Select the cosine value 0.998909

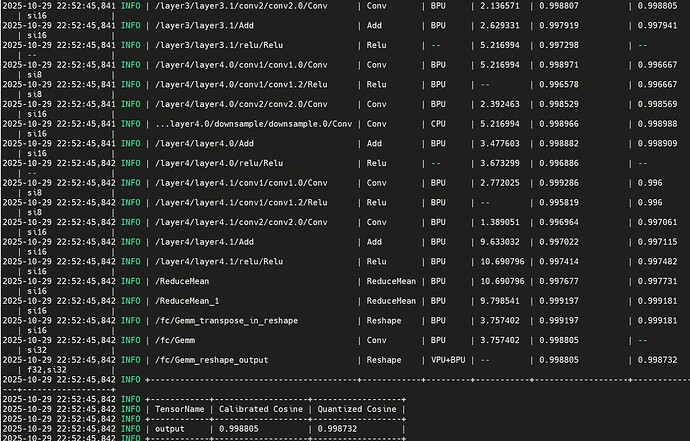click(x=657, y=143)
